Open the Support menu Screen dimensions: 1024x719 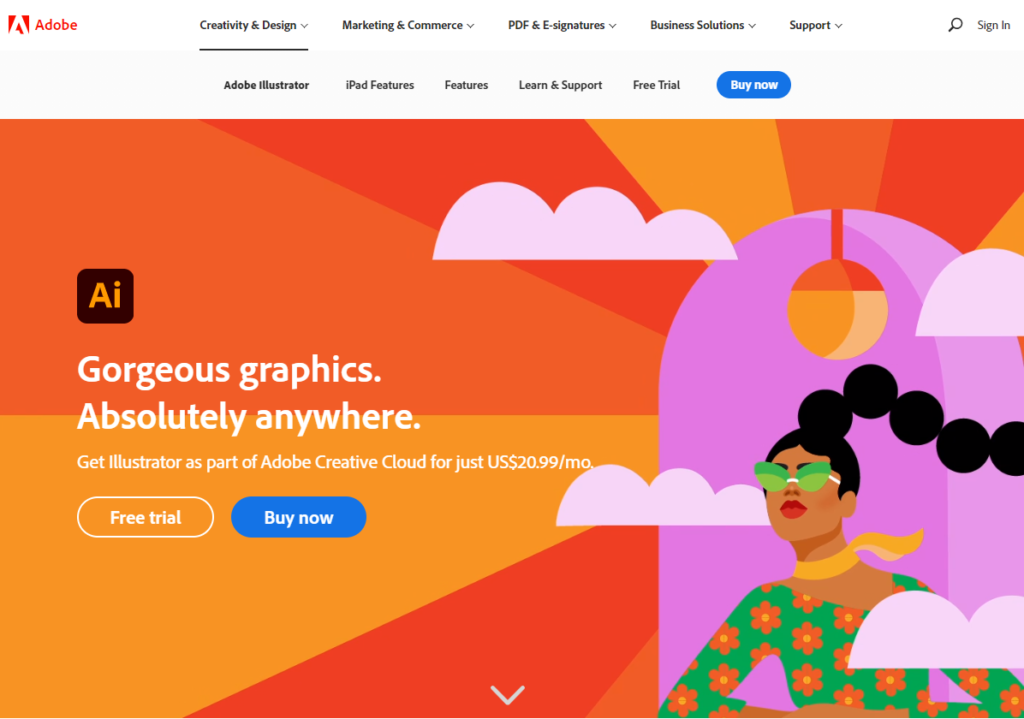tap(816, 25)
